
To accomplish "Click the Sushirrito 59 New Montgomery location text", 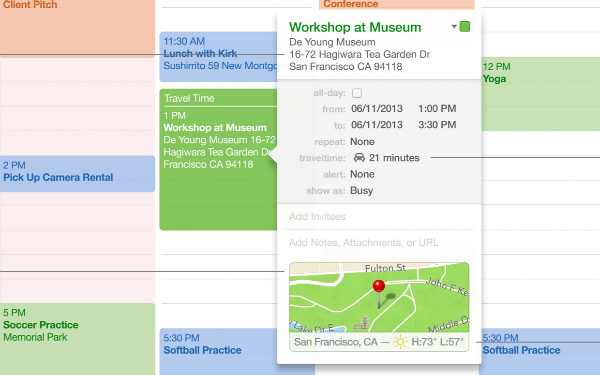I will [220, 66].
